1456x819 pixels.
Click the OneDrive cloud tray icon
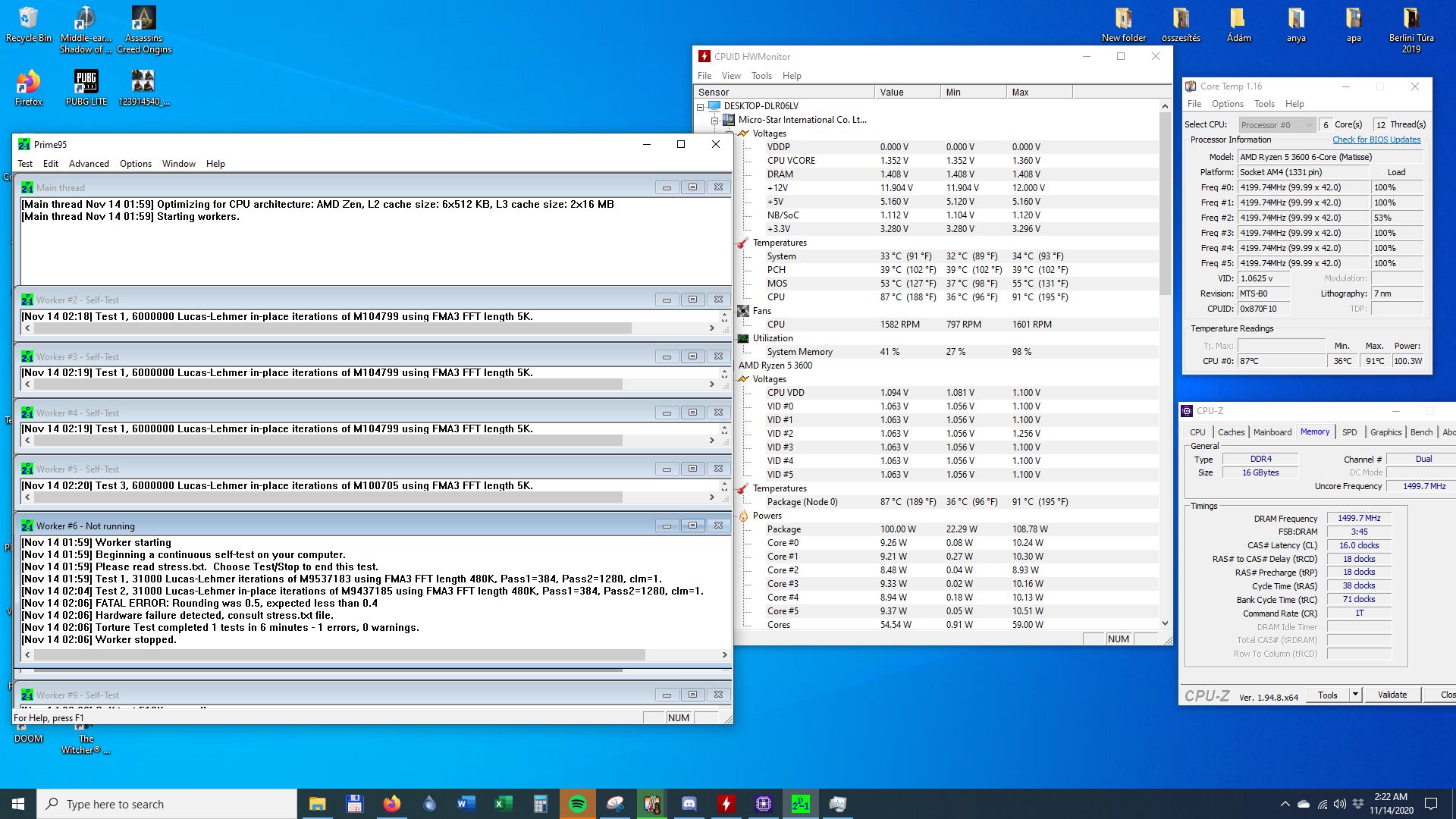click(1304, 804)
